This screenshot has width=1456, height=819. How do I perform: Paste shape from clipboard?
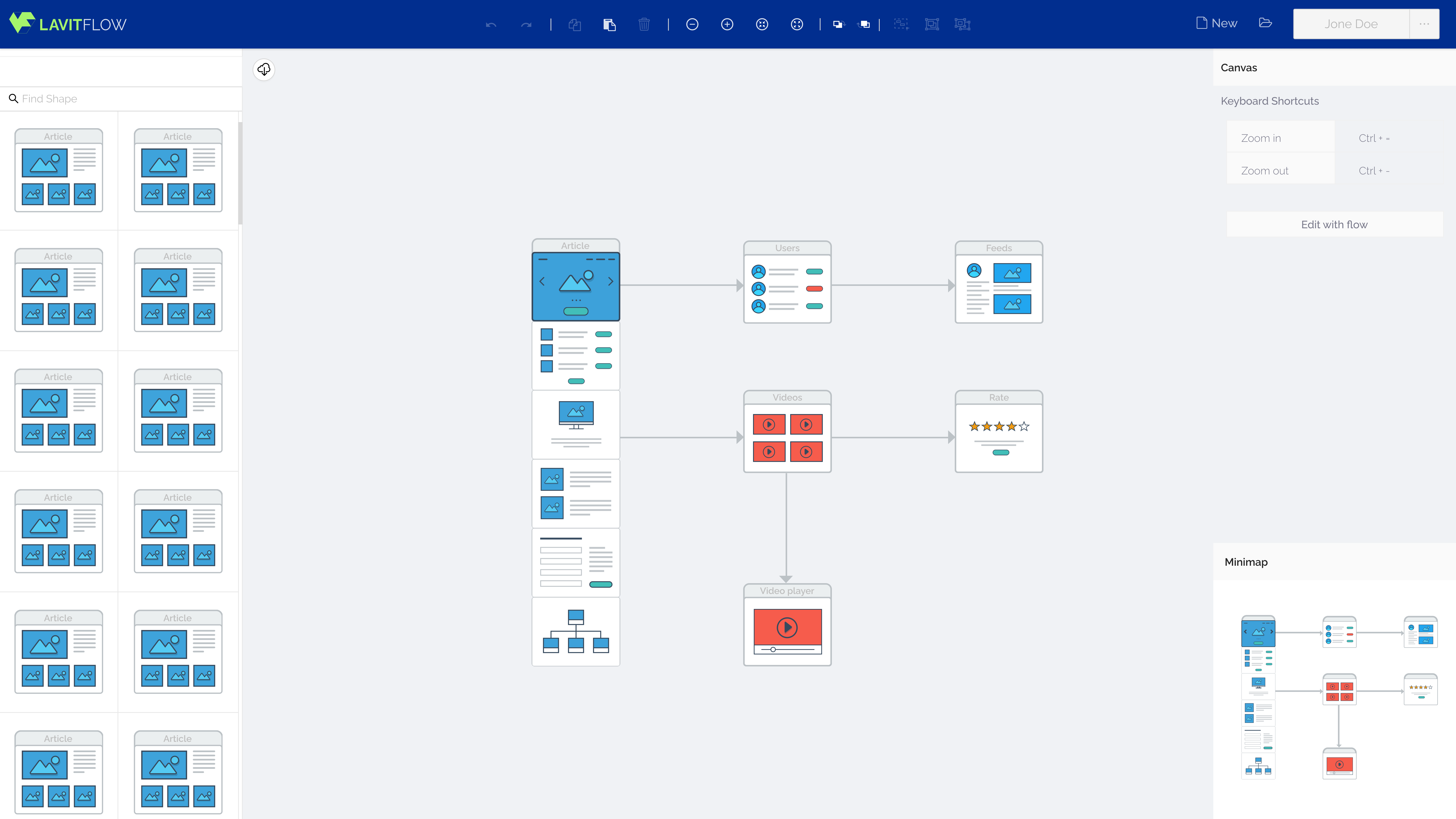(x=609, y=24)
